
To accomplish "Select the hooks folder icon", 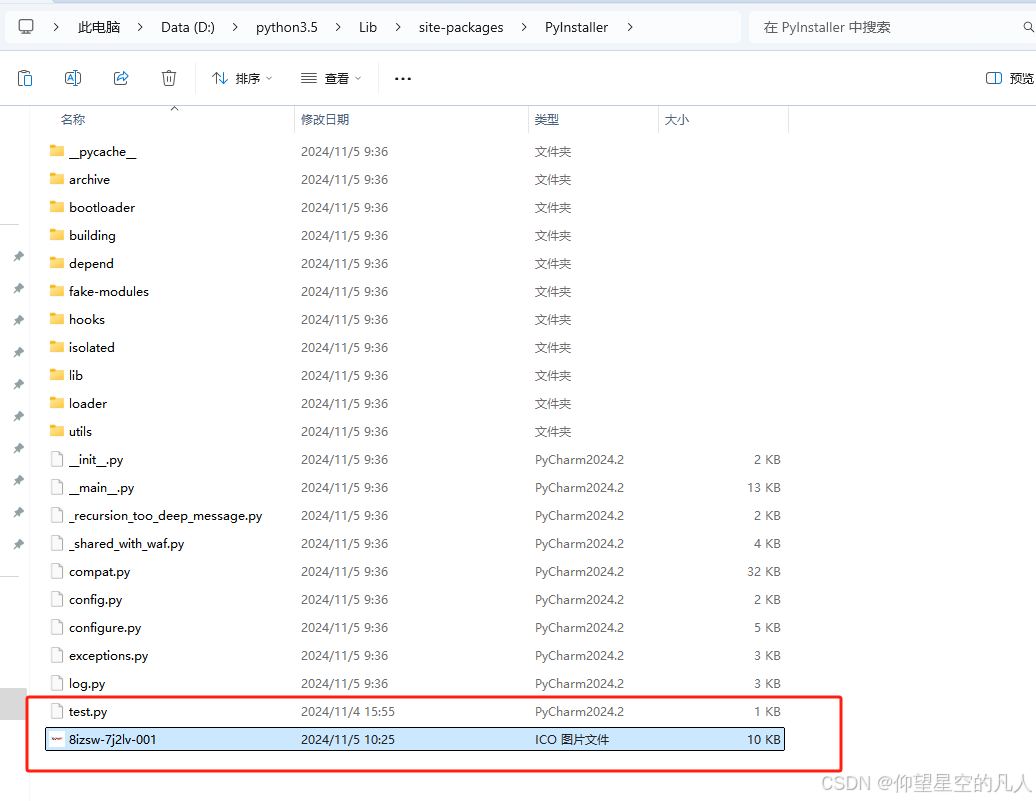I will point(57,319).
